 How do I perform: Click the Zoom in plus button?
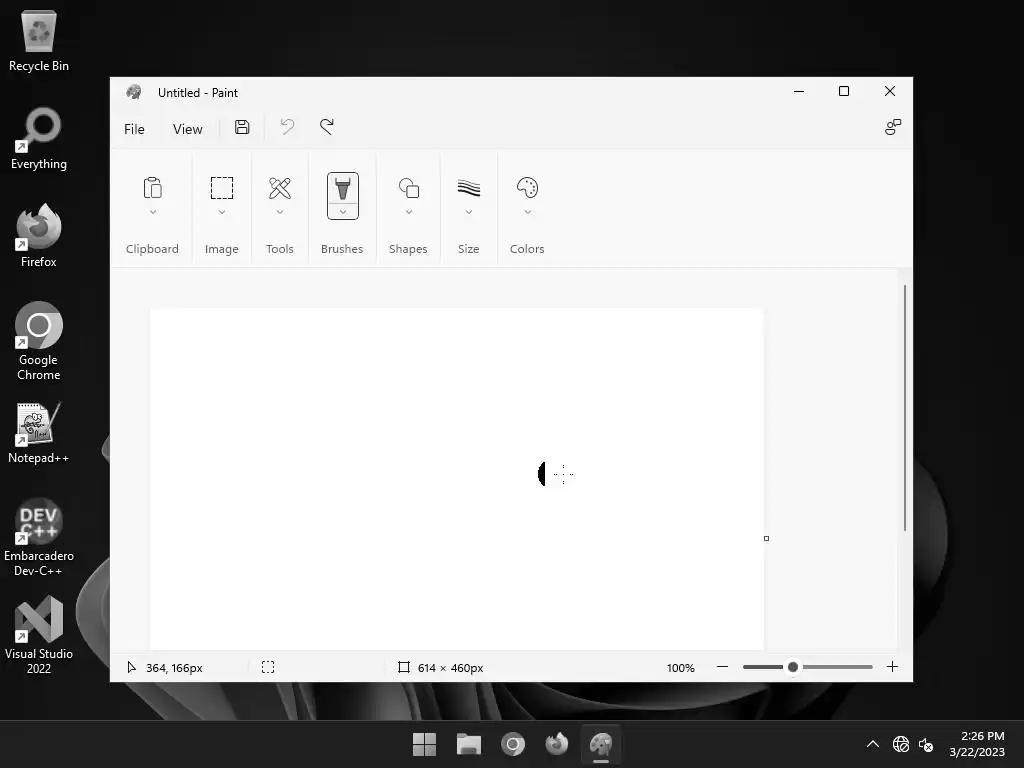click(892, 667)
